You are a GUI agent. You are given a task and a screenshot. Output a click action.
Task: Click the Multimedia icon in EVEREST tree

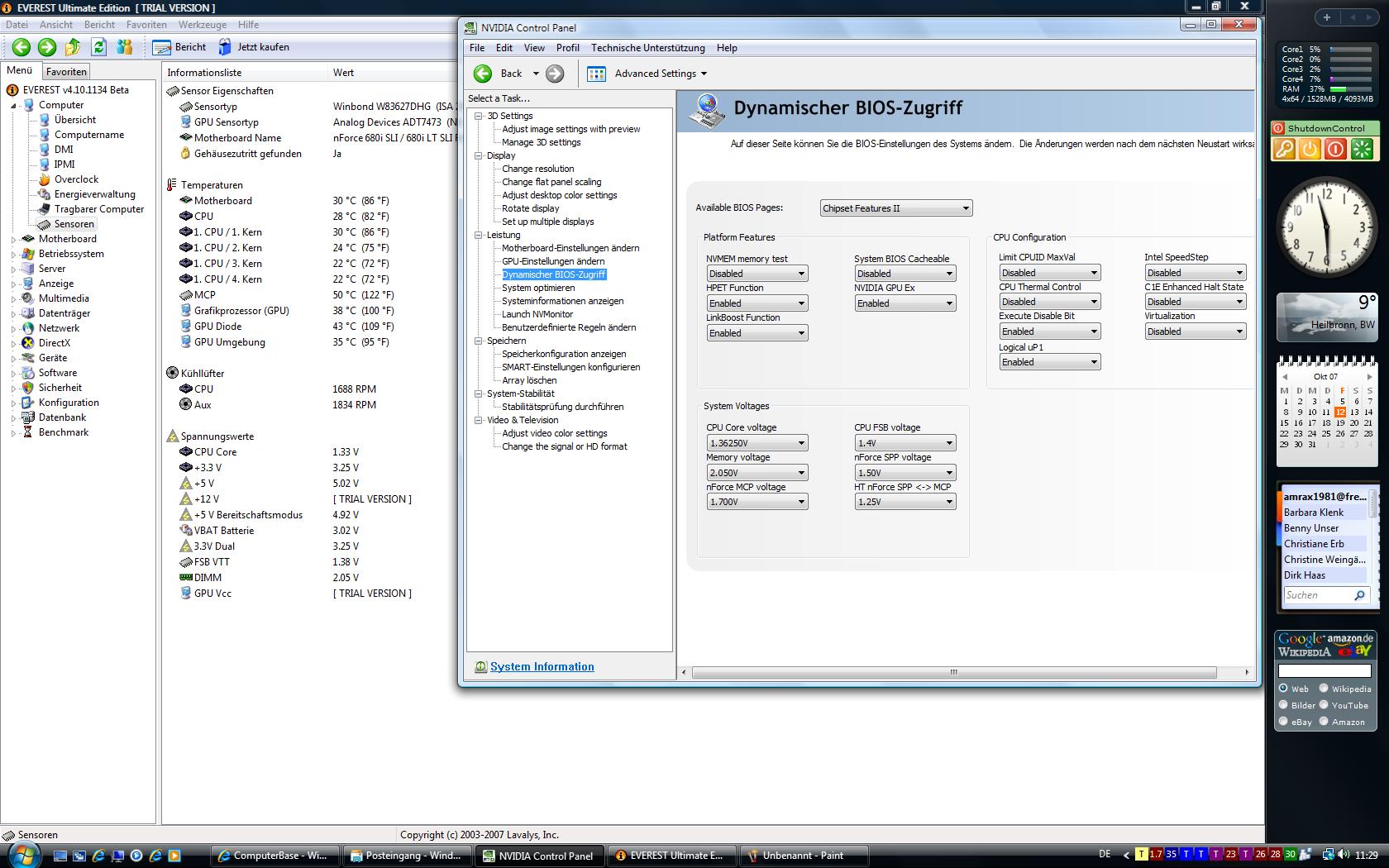click(x=28, y=298)
